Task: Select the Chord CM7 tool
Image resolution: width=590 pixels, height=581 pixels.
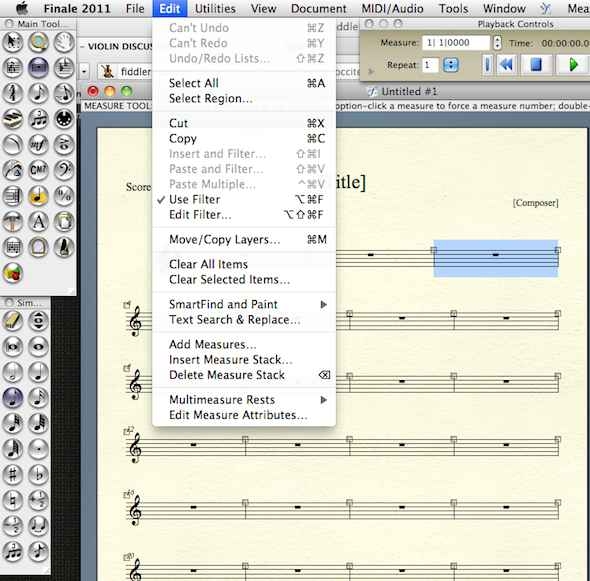Action: [x=38, y=170]
